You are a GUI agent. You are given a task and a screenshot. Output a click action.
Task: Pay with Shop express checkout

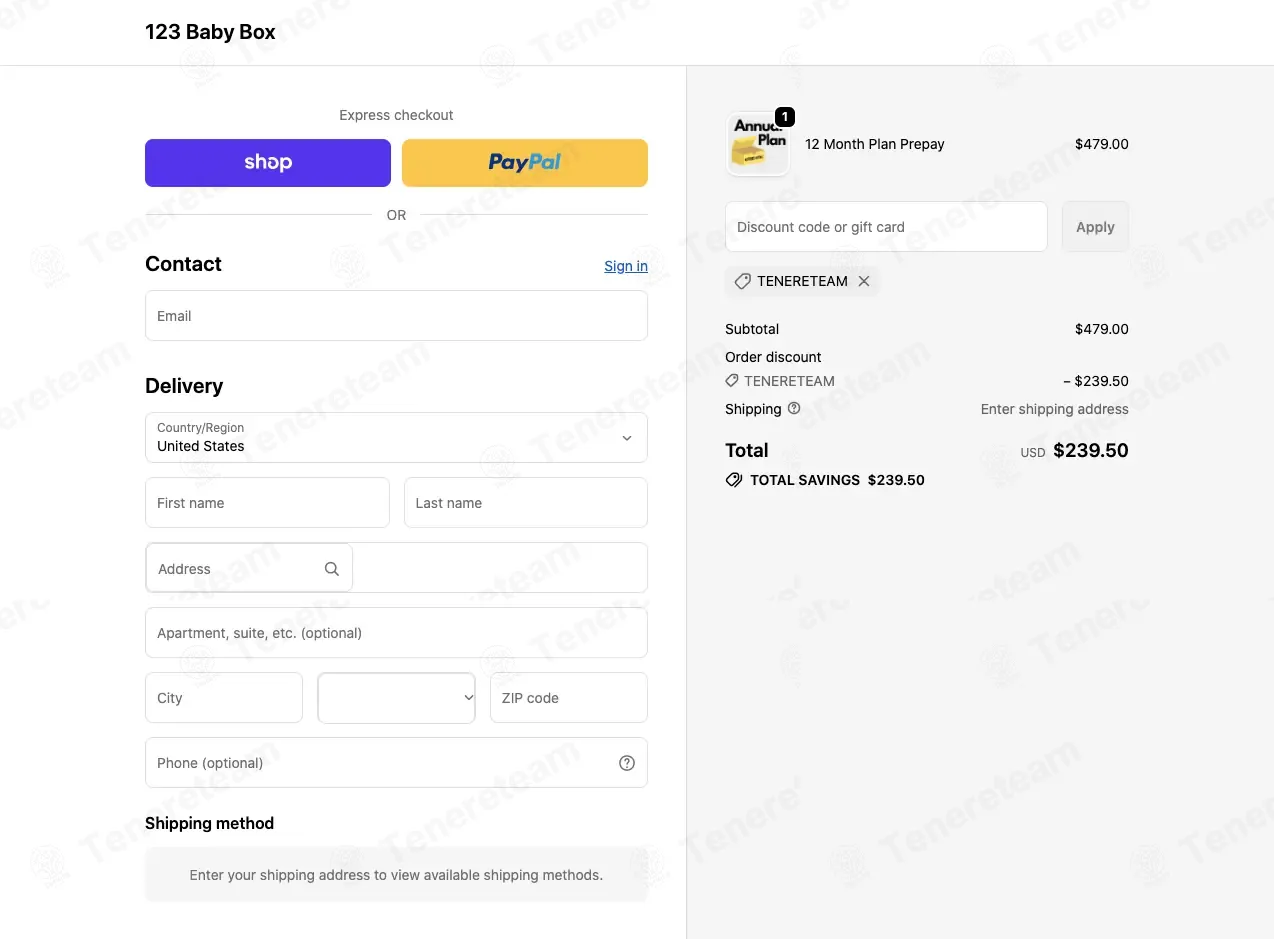[x=268, y=163]
